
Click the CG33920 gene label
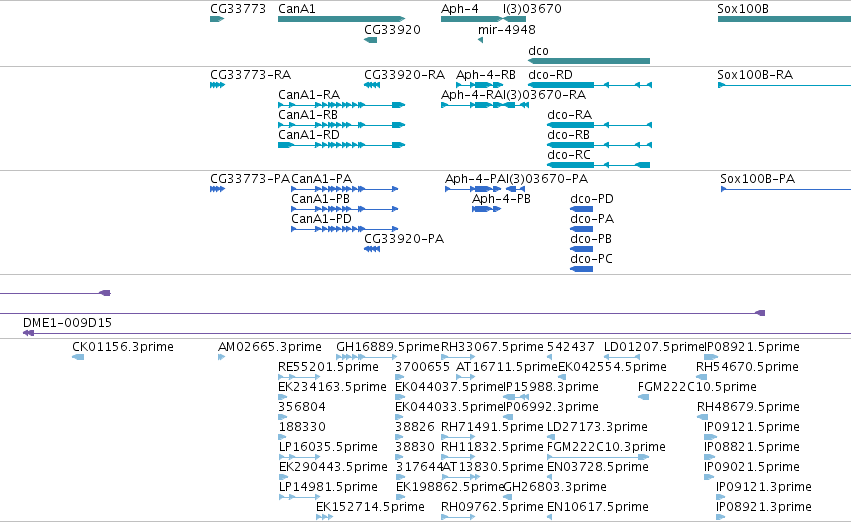click(x=392, y=30)
